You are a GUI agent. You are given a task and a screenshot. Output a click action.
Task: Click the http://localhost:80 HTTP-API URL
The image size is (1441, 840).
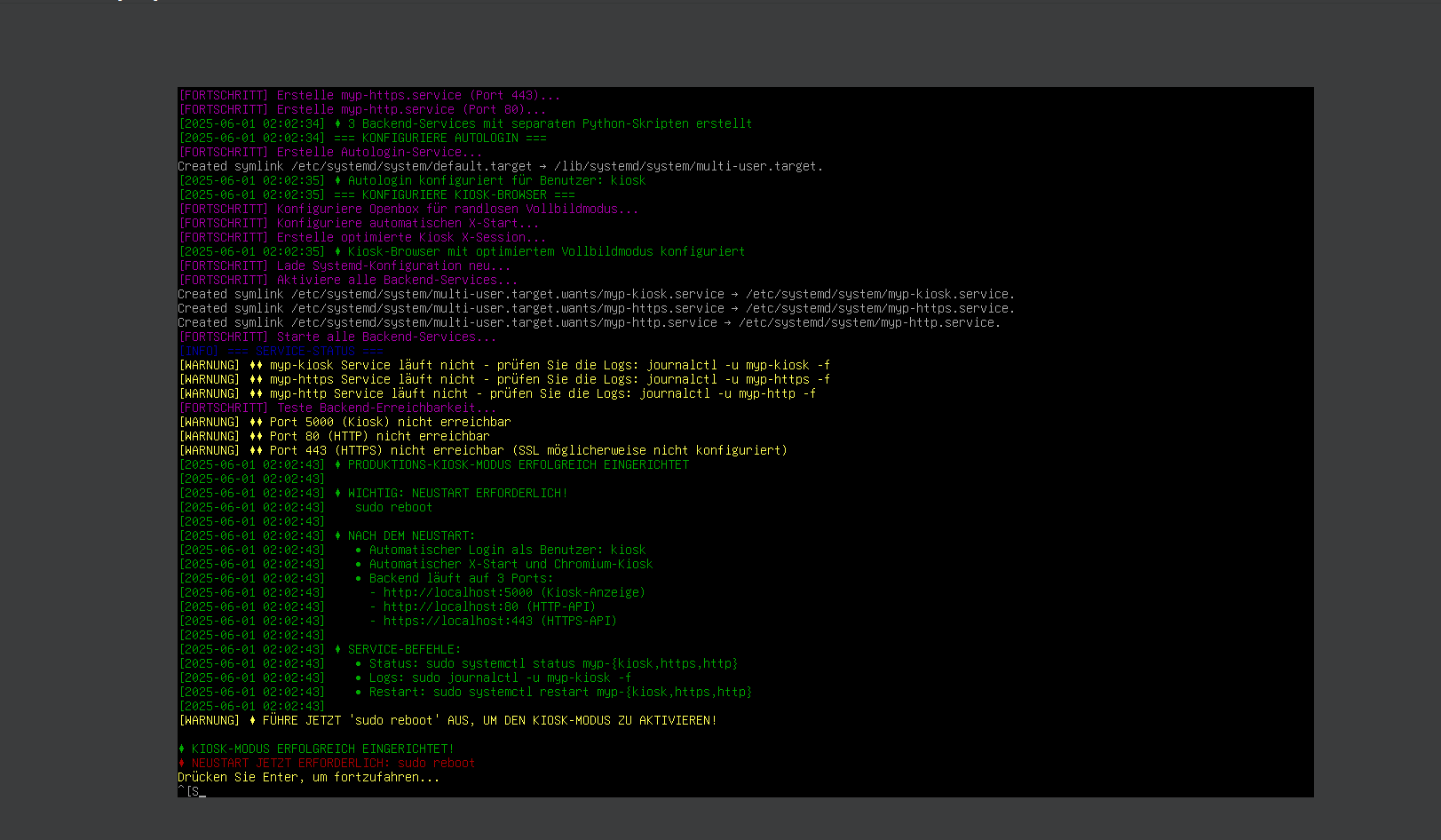tap(450, 606)
